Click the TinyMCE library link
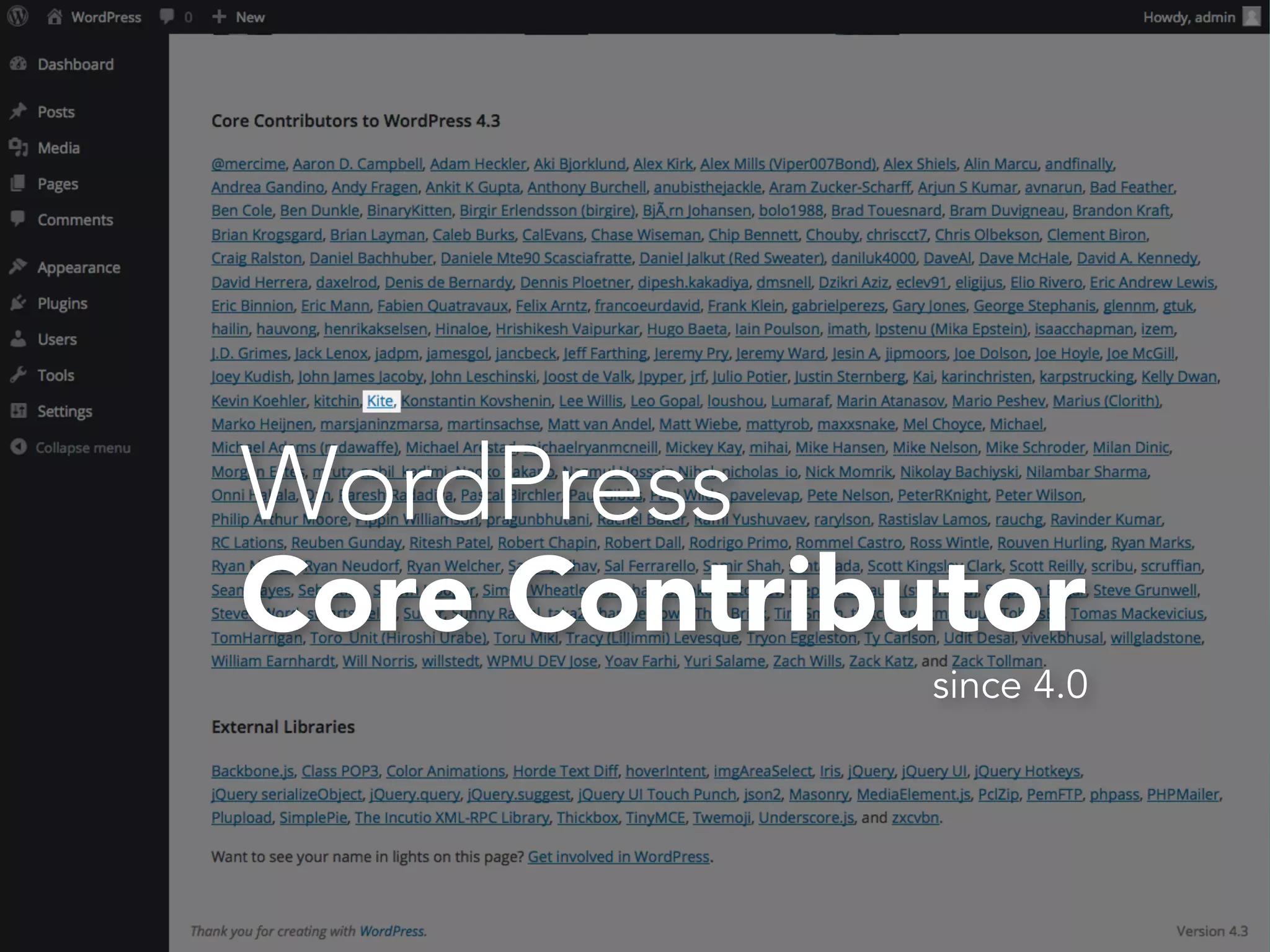 655,818
